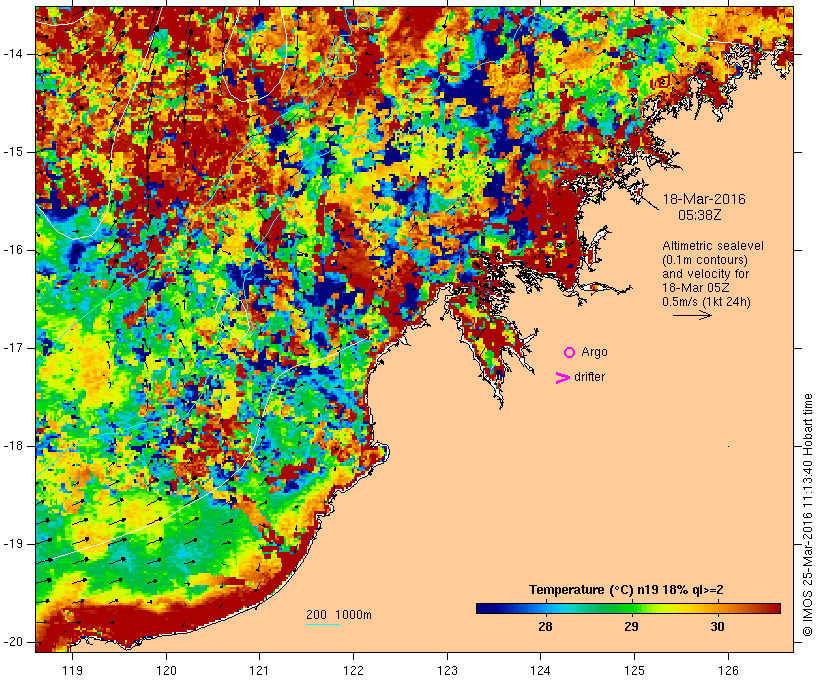Screen dimensions: 820x680
Task: Click the (0.1m contours) text
Action: coord(705,260)
